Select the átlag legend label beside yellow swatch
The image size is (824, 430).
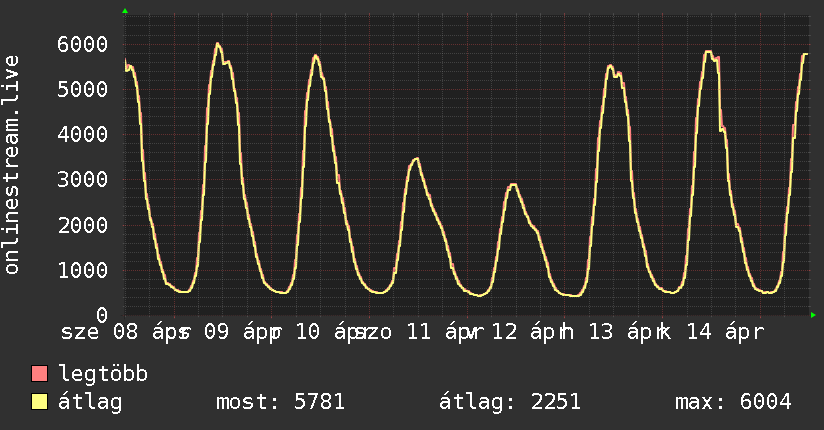pyautogui.click(x=90, y=402)
